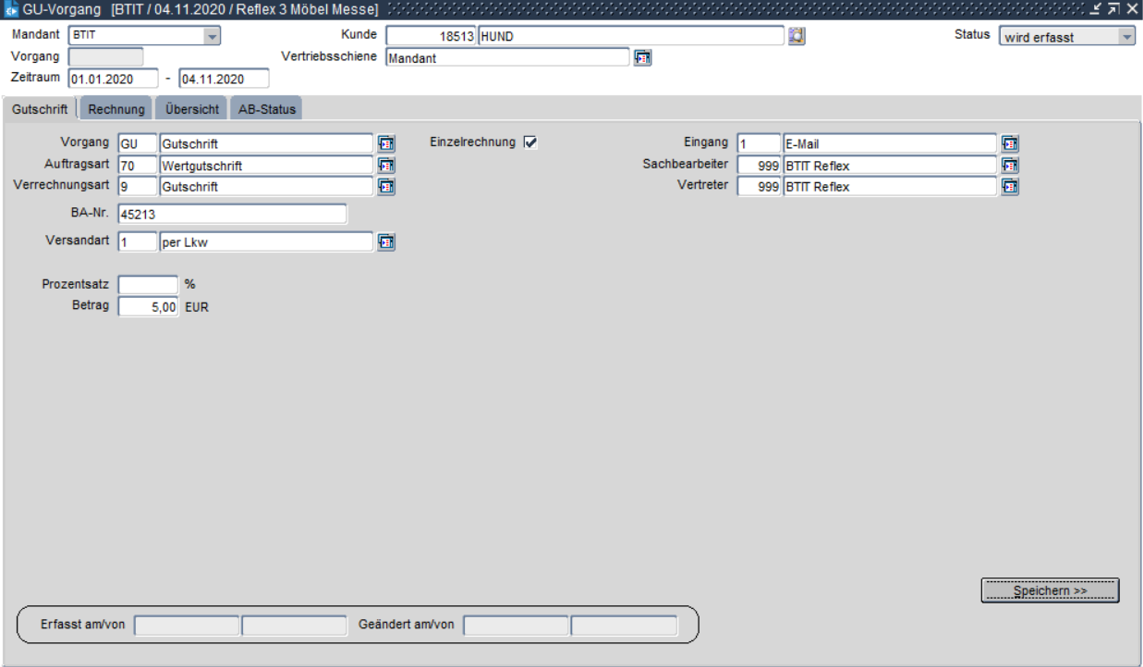Open lookup icon for Sachbearbeiter field
Screen dimensions: 1143x667
[x=1010, y=165]
